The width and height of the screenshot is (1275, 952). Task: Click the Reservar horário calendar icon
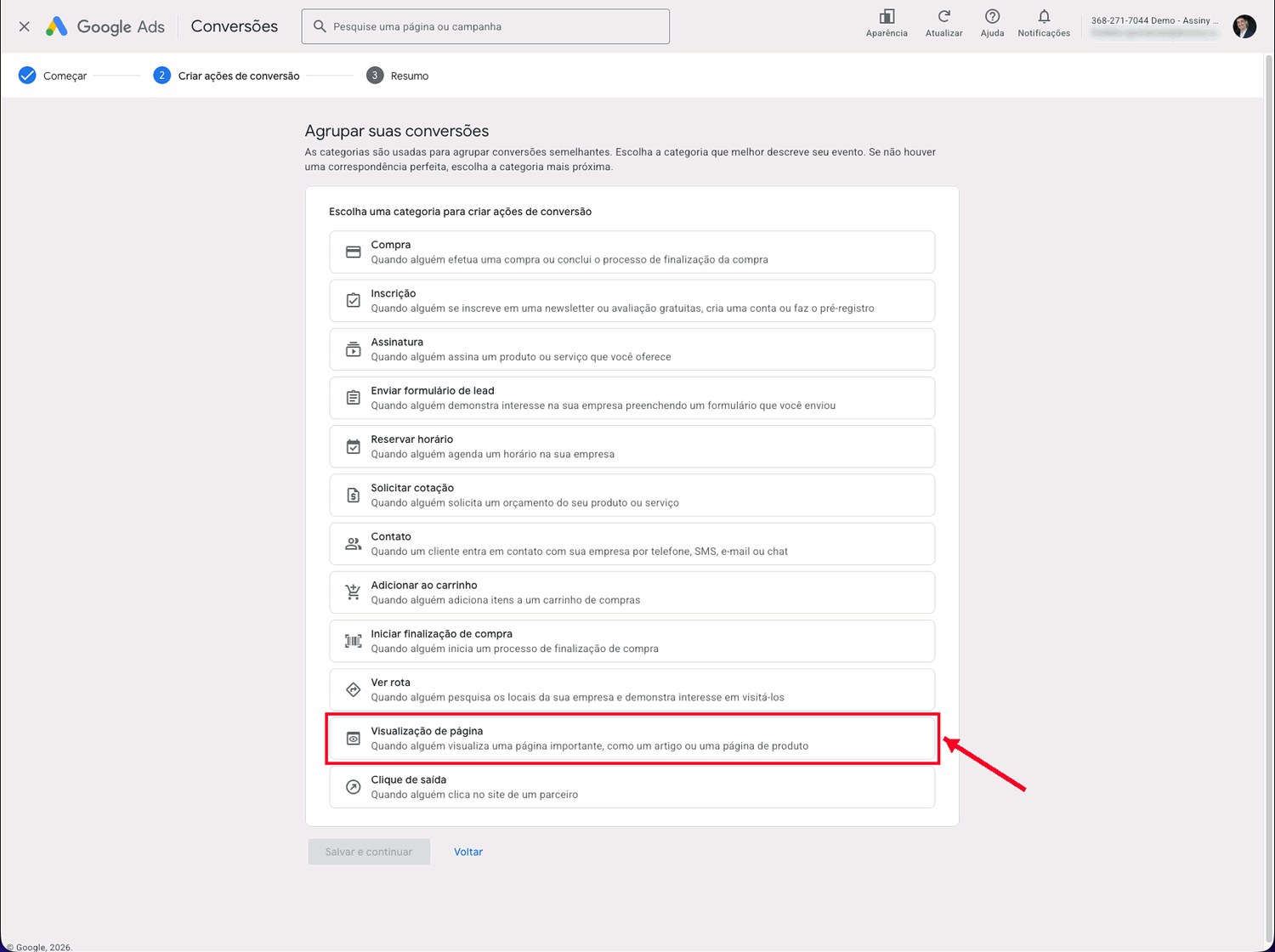click(354, 446)
